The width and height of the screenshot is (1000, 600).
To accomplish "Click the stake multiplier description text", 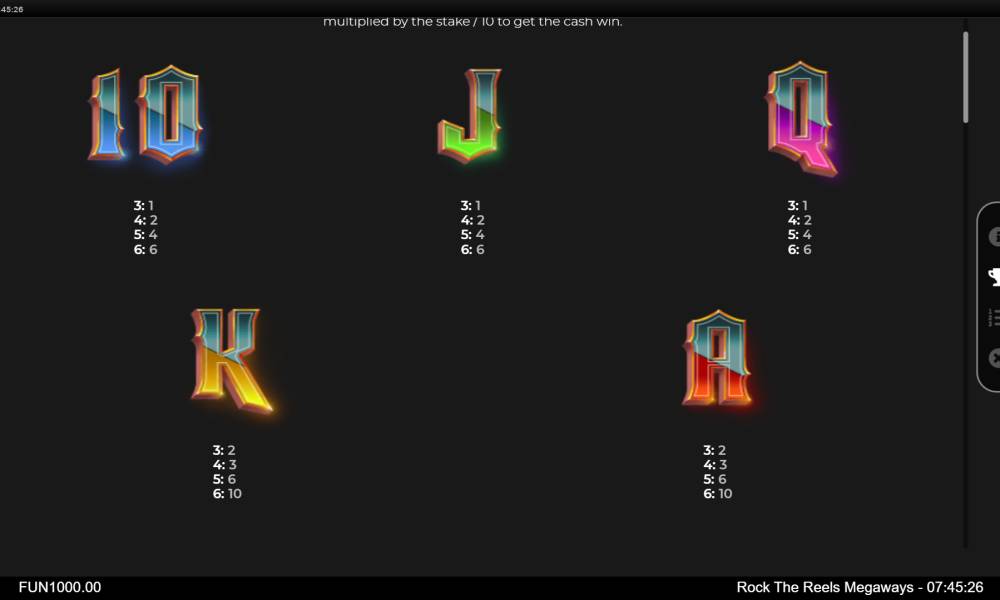I will (x=472, y=21).
